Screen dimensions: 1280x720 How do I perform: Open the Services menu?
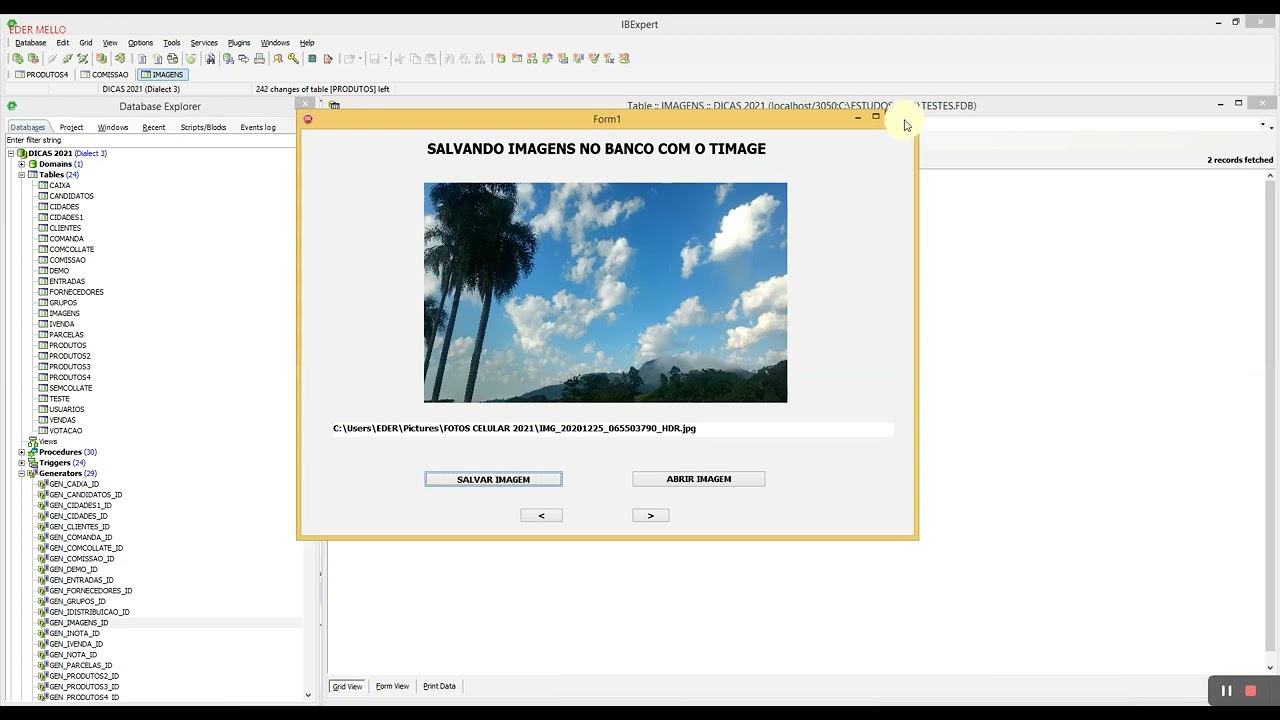204,43
